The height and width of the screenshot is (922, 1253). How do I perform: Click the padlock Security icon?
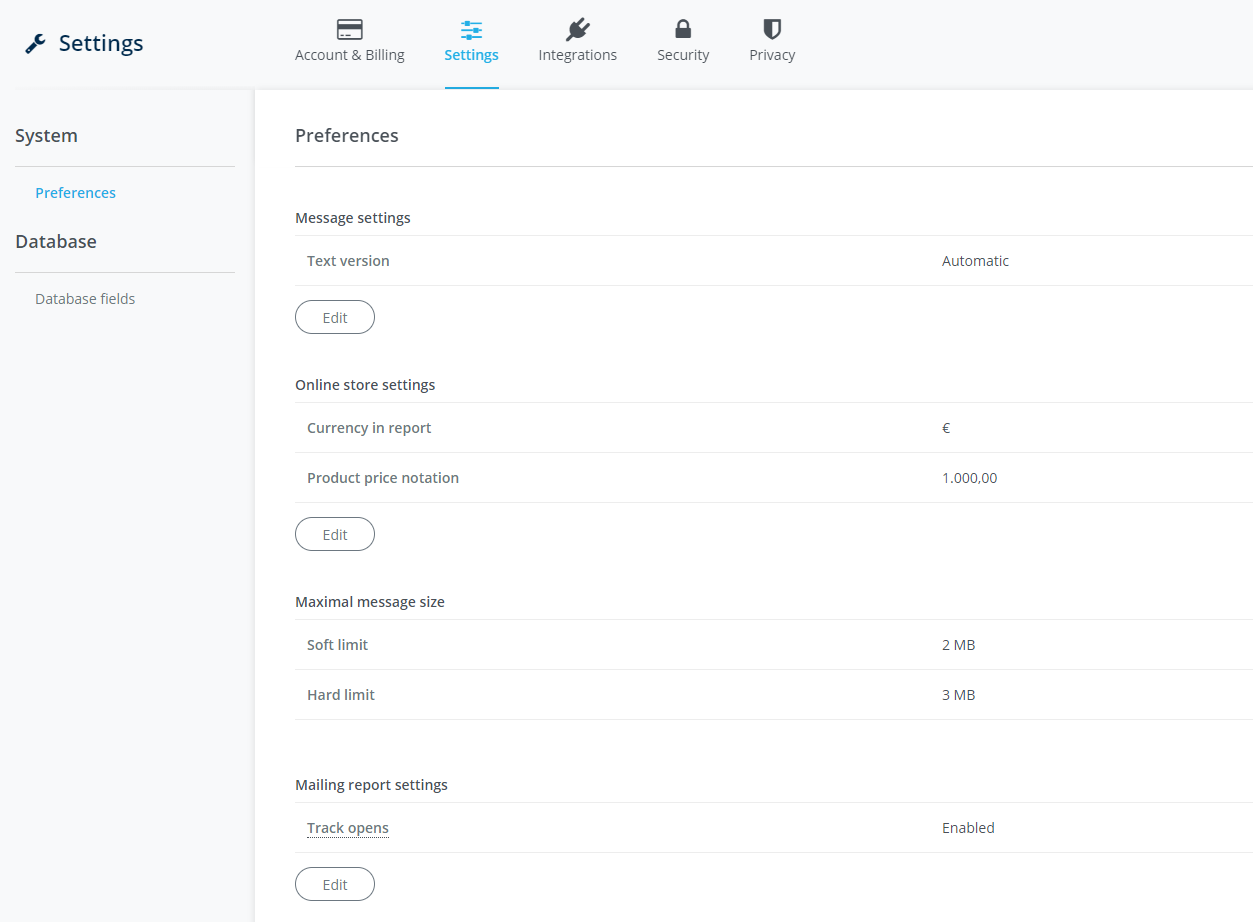pyautogui.click(x=683, y=29)
